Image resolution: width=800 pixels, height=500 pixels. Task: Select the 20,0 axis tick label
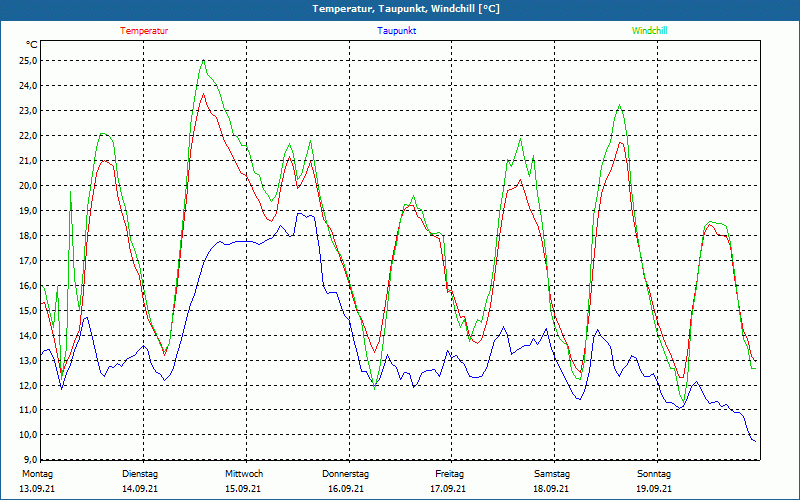tap(28, 185)
